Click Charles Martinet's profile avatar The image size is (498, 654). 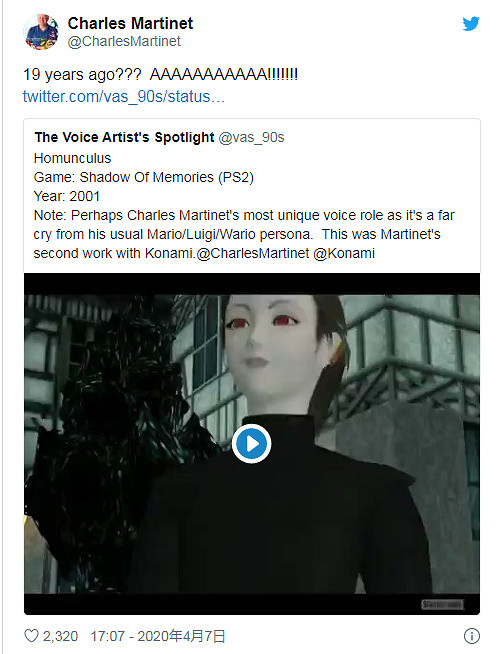(41, 32)
